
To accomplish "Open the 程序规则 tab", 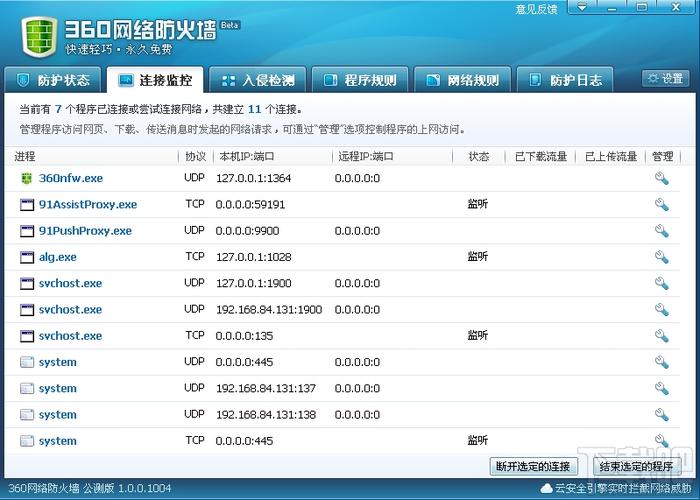I will [x=360, y=80].
